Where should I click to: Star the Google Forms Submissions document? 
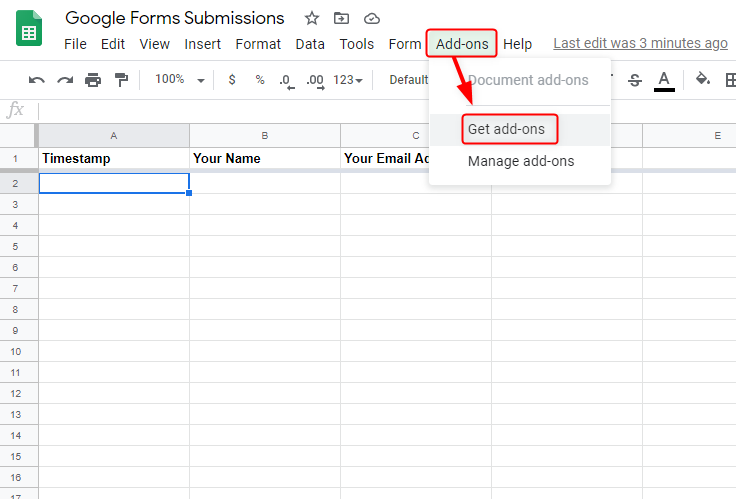pyautogui.click(x=312, y=18)
